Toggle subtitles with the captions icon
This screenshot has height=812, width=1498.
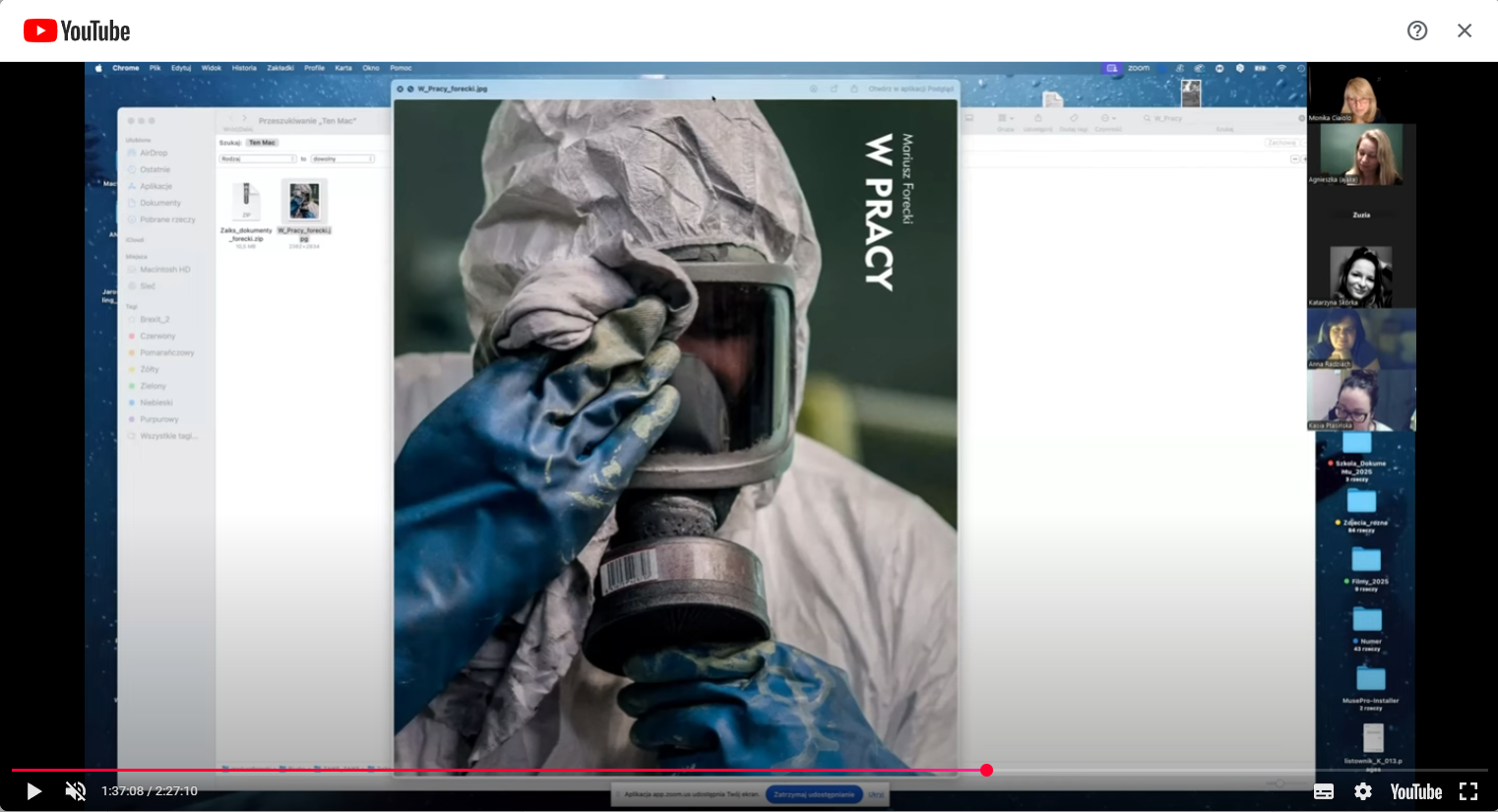(x=1324, y=791)
